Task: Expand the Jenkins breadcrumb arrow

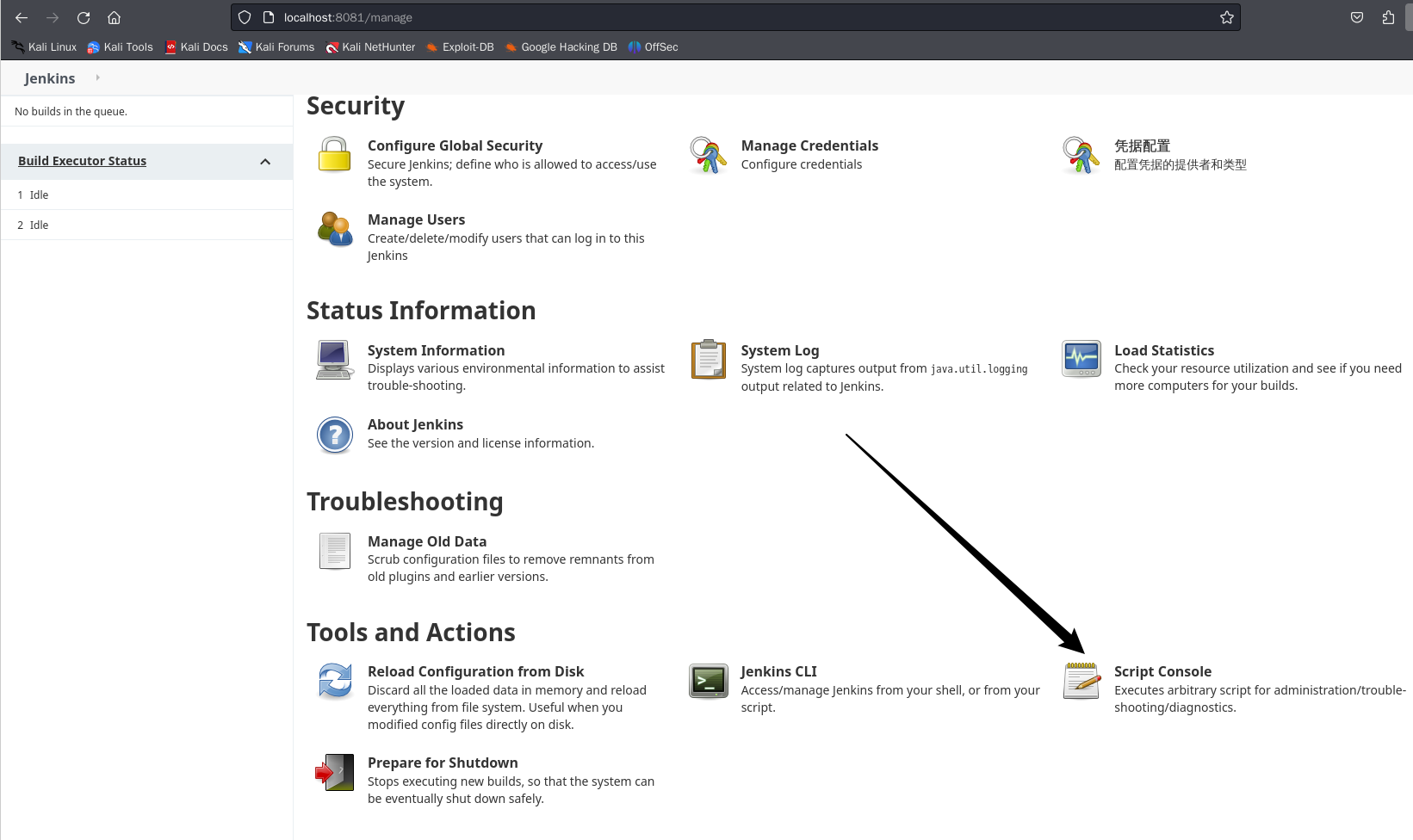Action: pyautogui.click(x=97, y=77)
